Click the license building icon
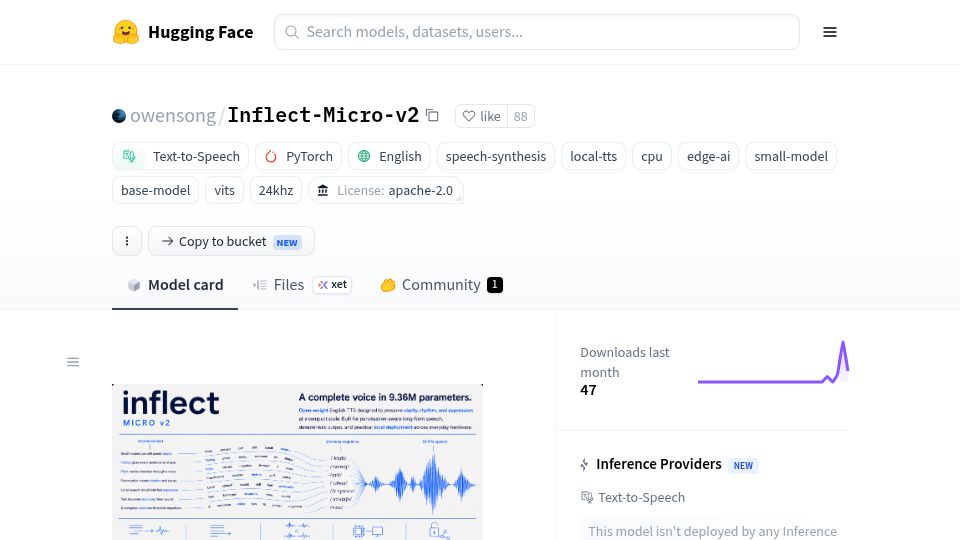 tap(323, 190)
